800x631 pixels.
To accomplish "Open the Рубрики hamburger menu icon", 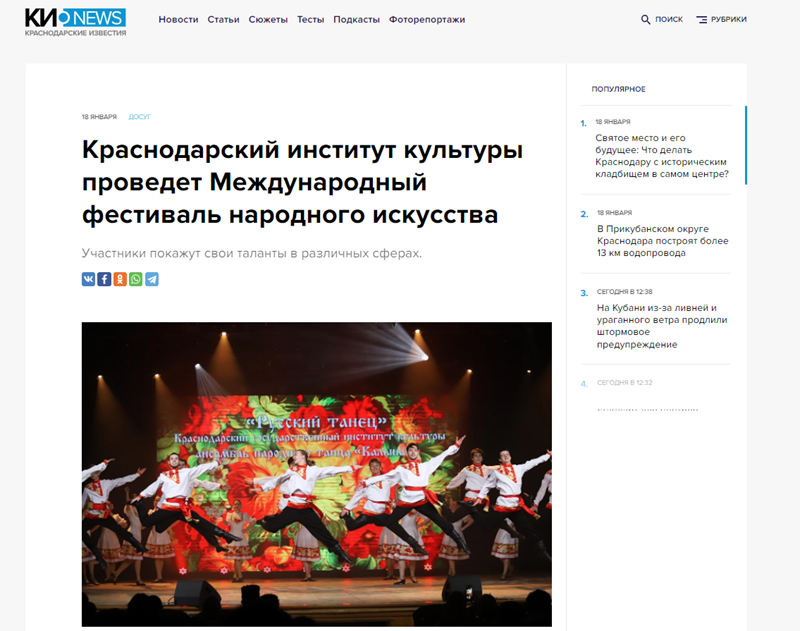I will coord(702,19).
